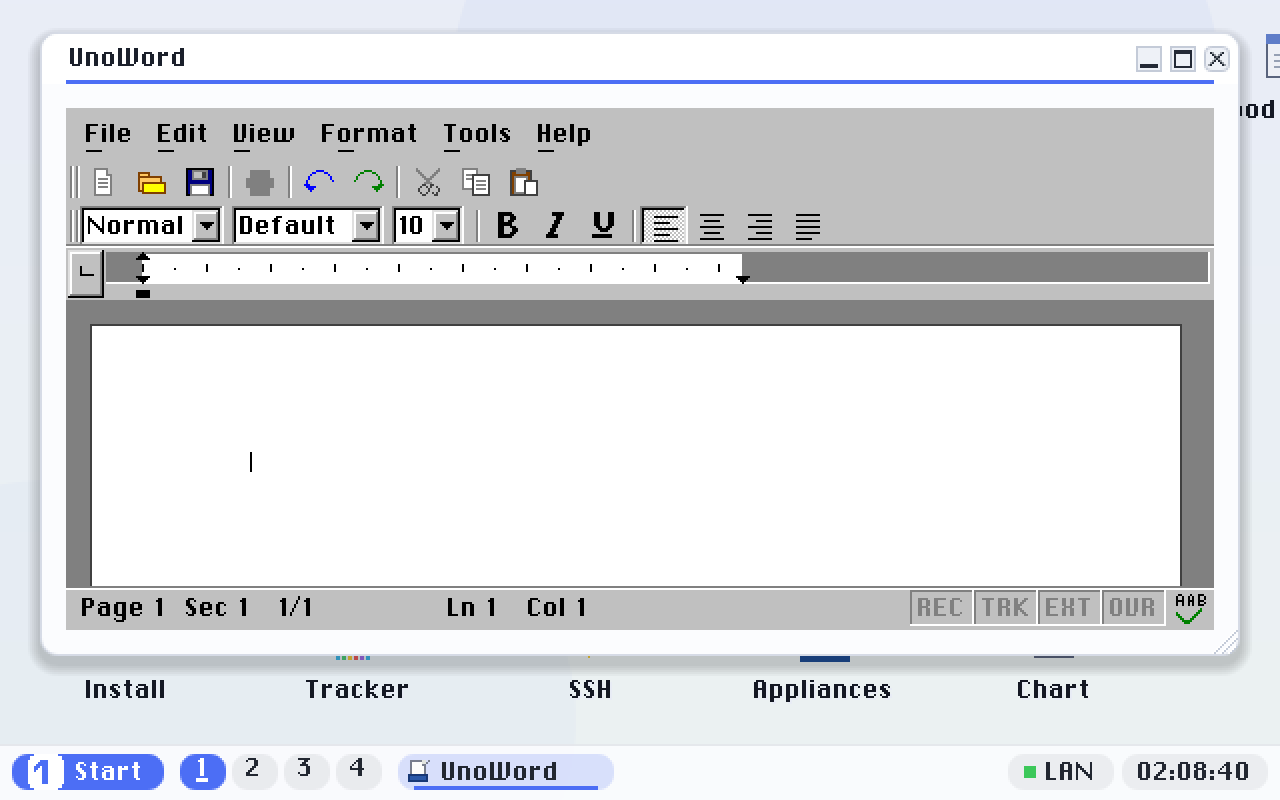Click the tab stop type button beside ruler
Viewport: 1280px width, 800px height.
[x=86, y=274]
